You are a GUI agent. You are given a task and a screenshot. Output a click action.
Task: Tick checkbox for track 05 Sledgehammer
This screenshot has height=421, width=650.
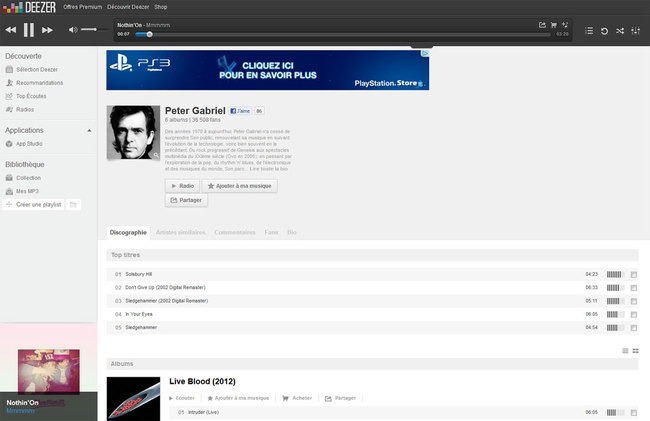tap(634, 328)
